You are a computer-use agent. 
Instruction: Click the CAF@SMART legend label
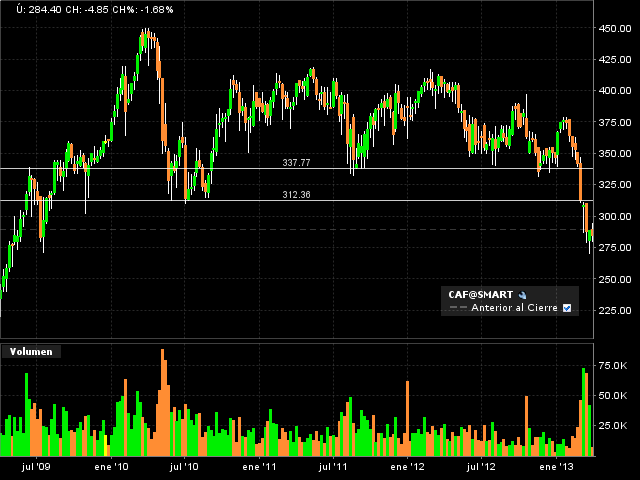[480, 295]
